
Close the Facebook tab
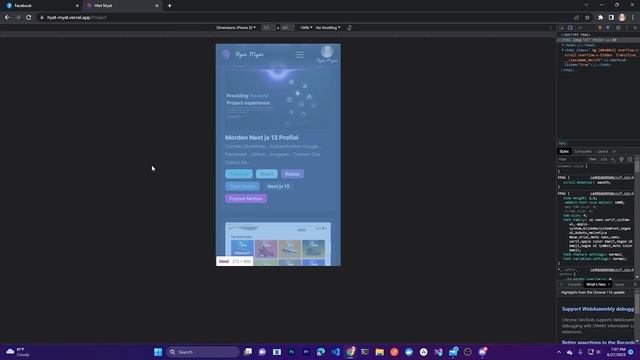click(x=77, y=6)
